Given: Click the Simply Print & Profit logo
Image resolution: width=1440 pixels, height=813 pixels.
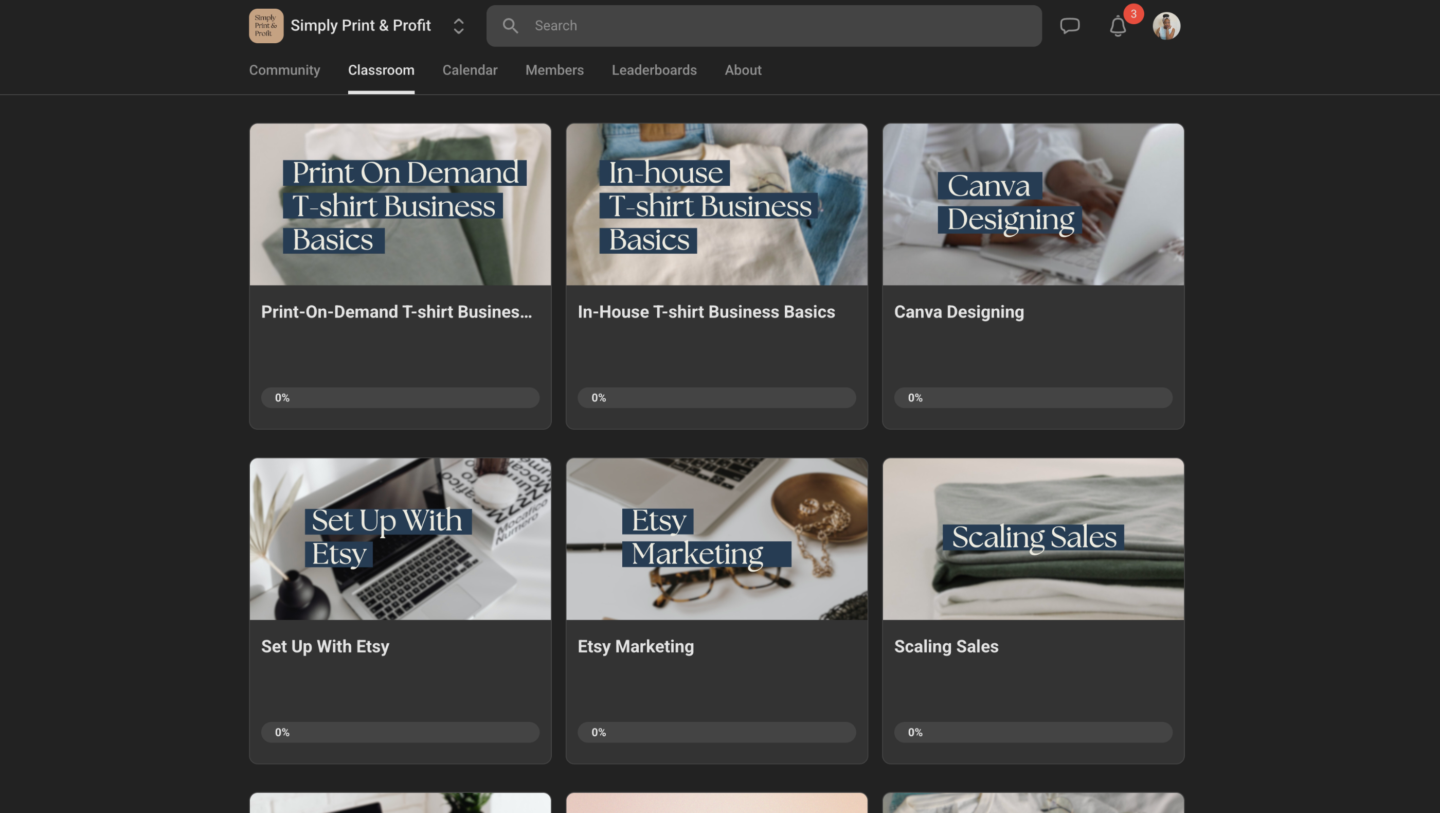Looking at the screenshot, I should 266,26.
